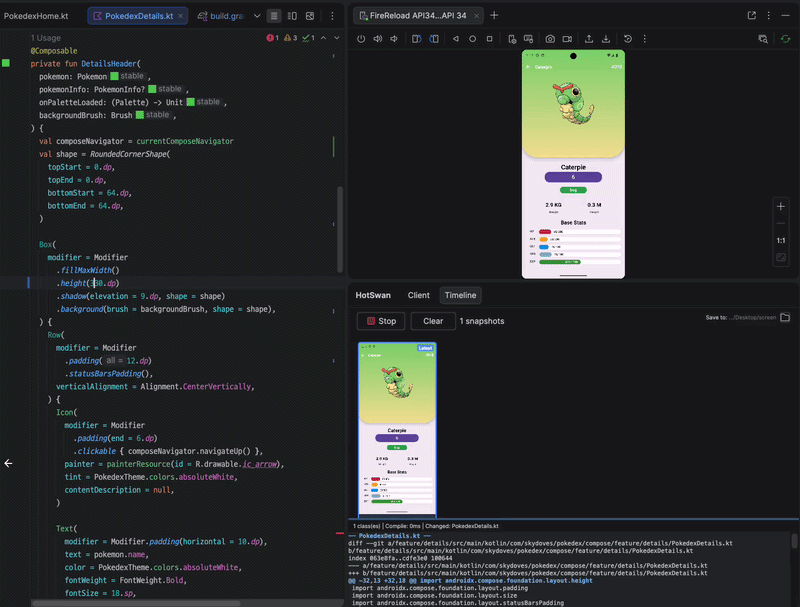Viewport: 800px width, 607px height.
Task: Open emulator toolbar more-options menu
Action: coord(644,39)
